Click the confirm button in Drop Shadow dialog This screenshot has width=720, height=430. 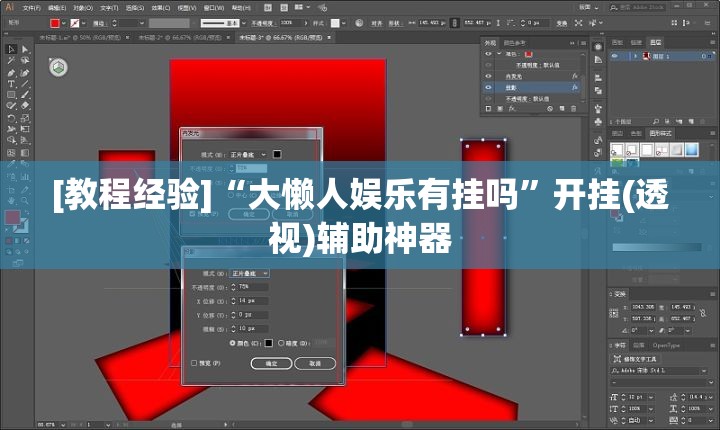(x=271, y=363)
